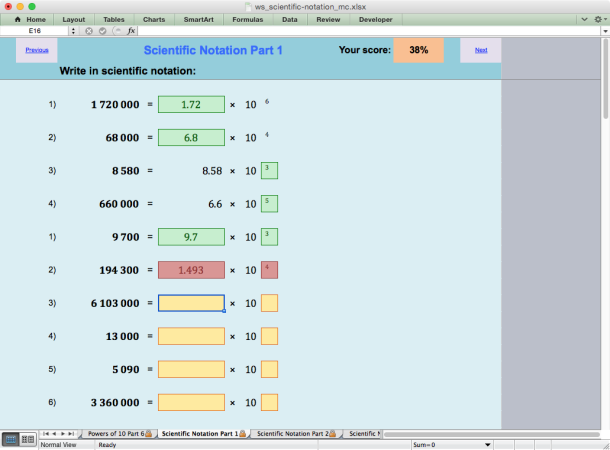The height and width of the screenshot is (450, 610).
Task: Follow the Next link
Action: point(481,50)
